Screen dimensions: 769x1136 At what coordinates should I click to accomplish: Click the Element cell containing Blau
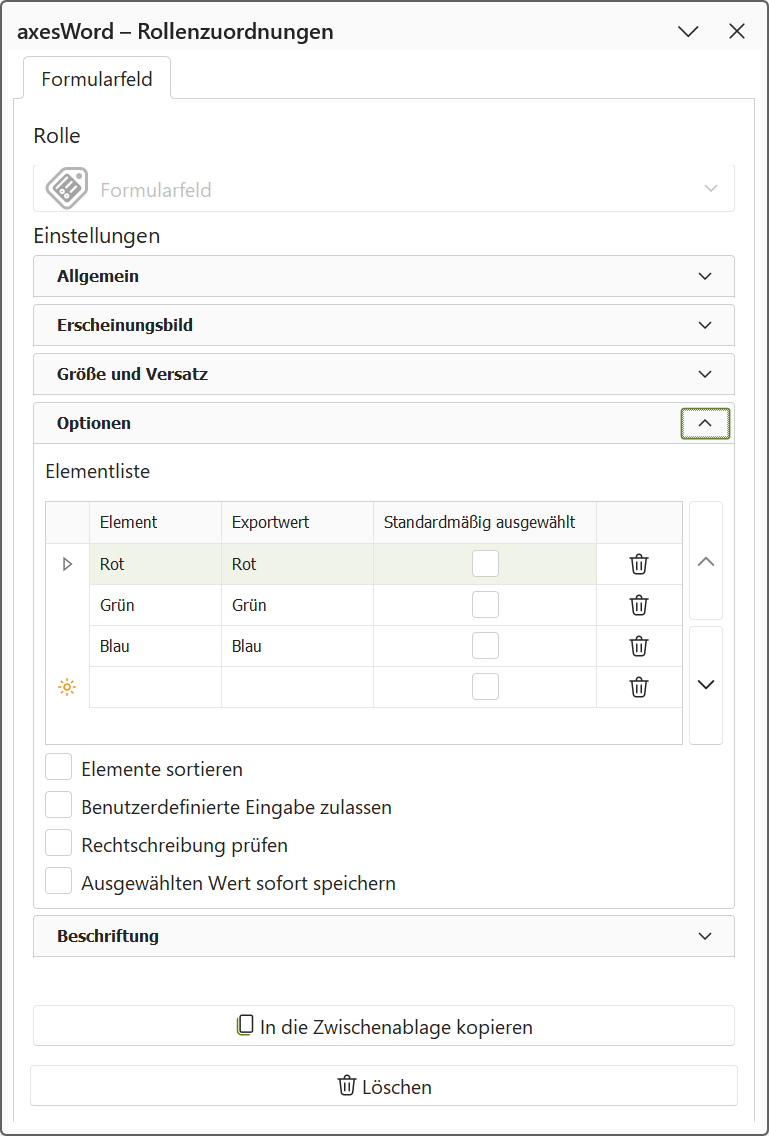[x=155, y=646]
